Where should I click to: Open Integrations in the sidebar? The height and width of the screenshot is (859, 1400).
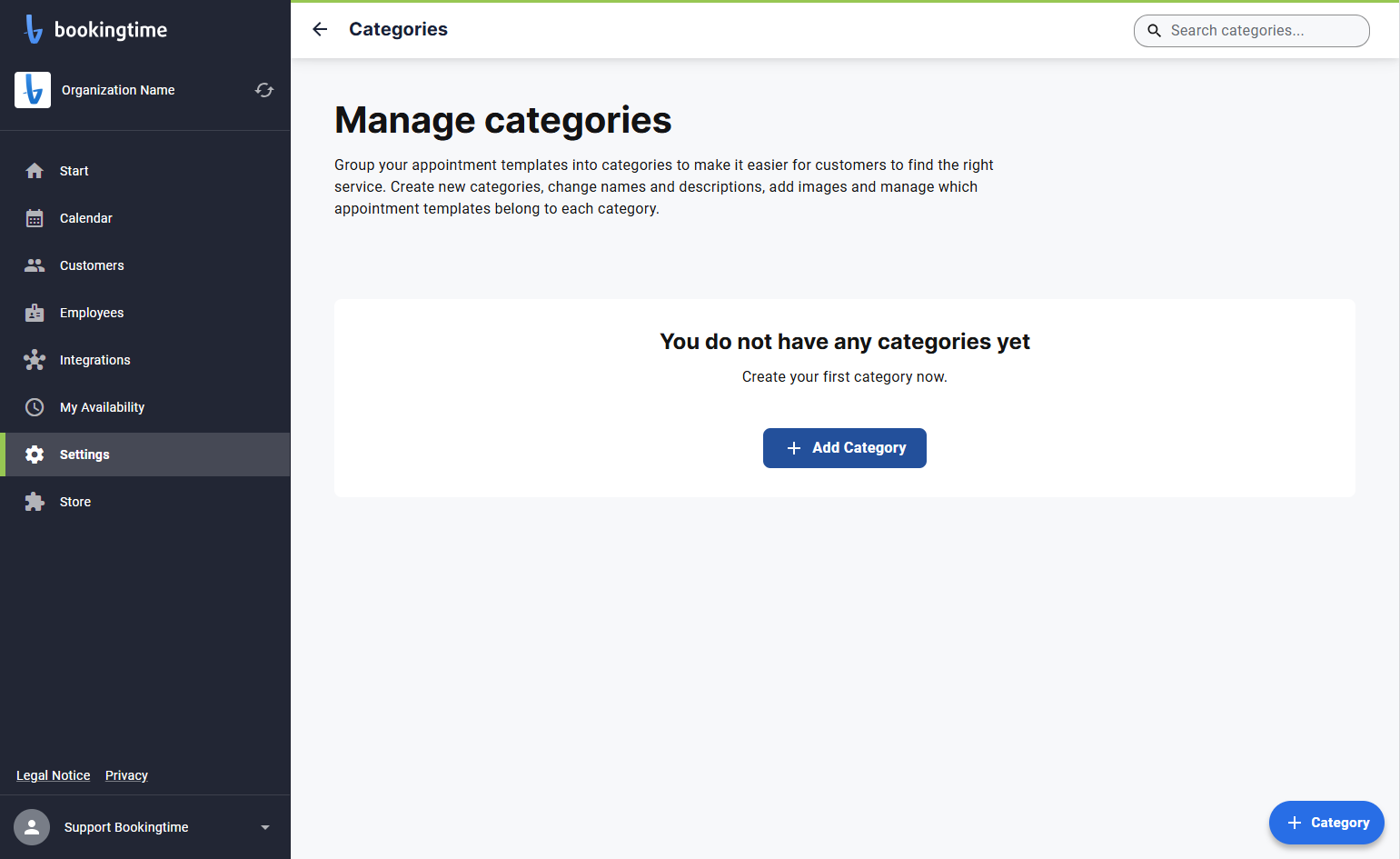click(x=145, y=360)
